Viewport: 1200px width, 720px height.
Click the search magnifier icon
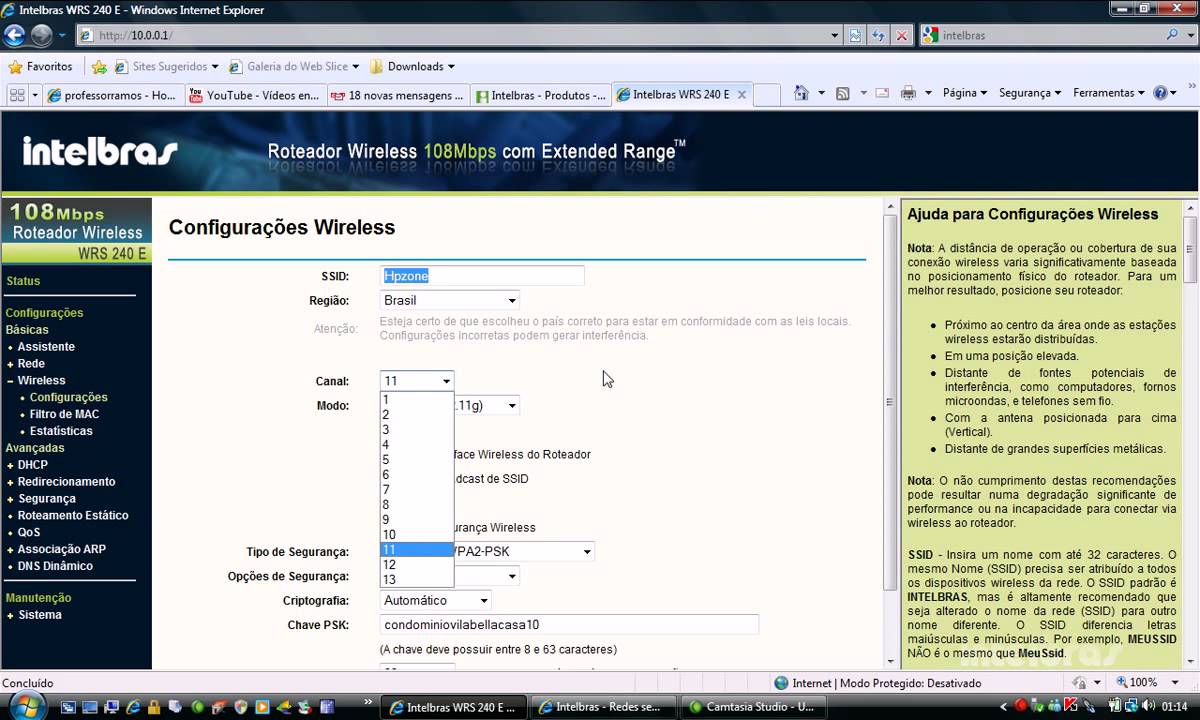coord(1172,35)
